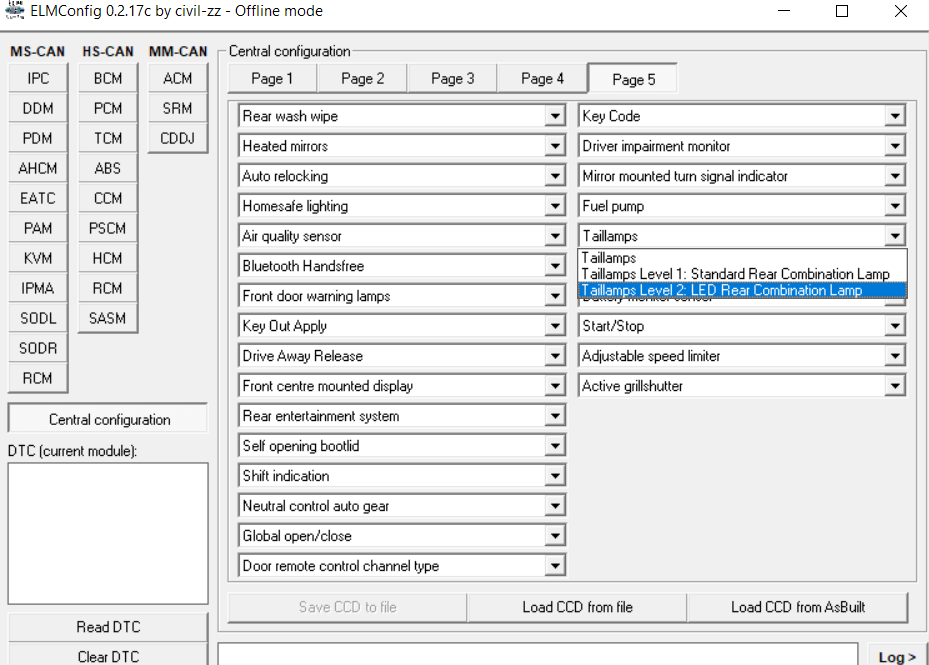This screenshot has height=665, width=929.
Task: Open the BCM module
Action: coord(108,78)
